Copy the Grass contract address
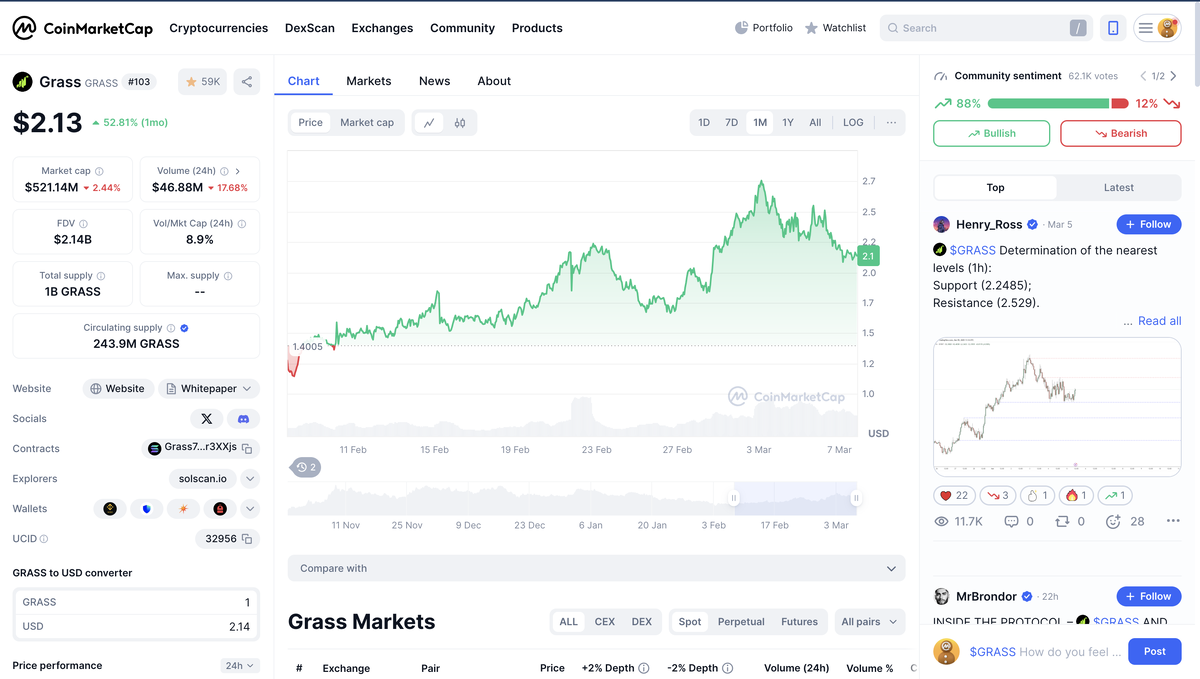The image size is (1200, 679). [247, 449]
